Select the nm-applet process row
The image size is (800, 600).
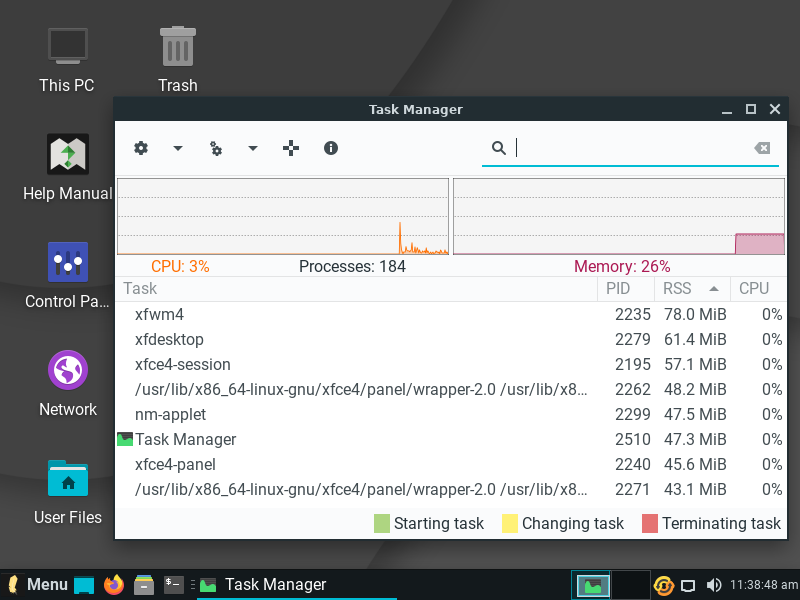click(x=451, y=414)
